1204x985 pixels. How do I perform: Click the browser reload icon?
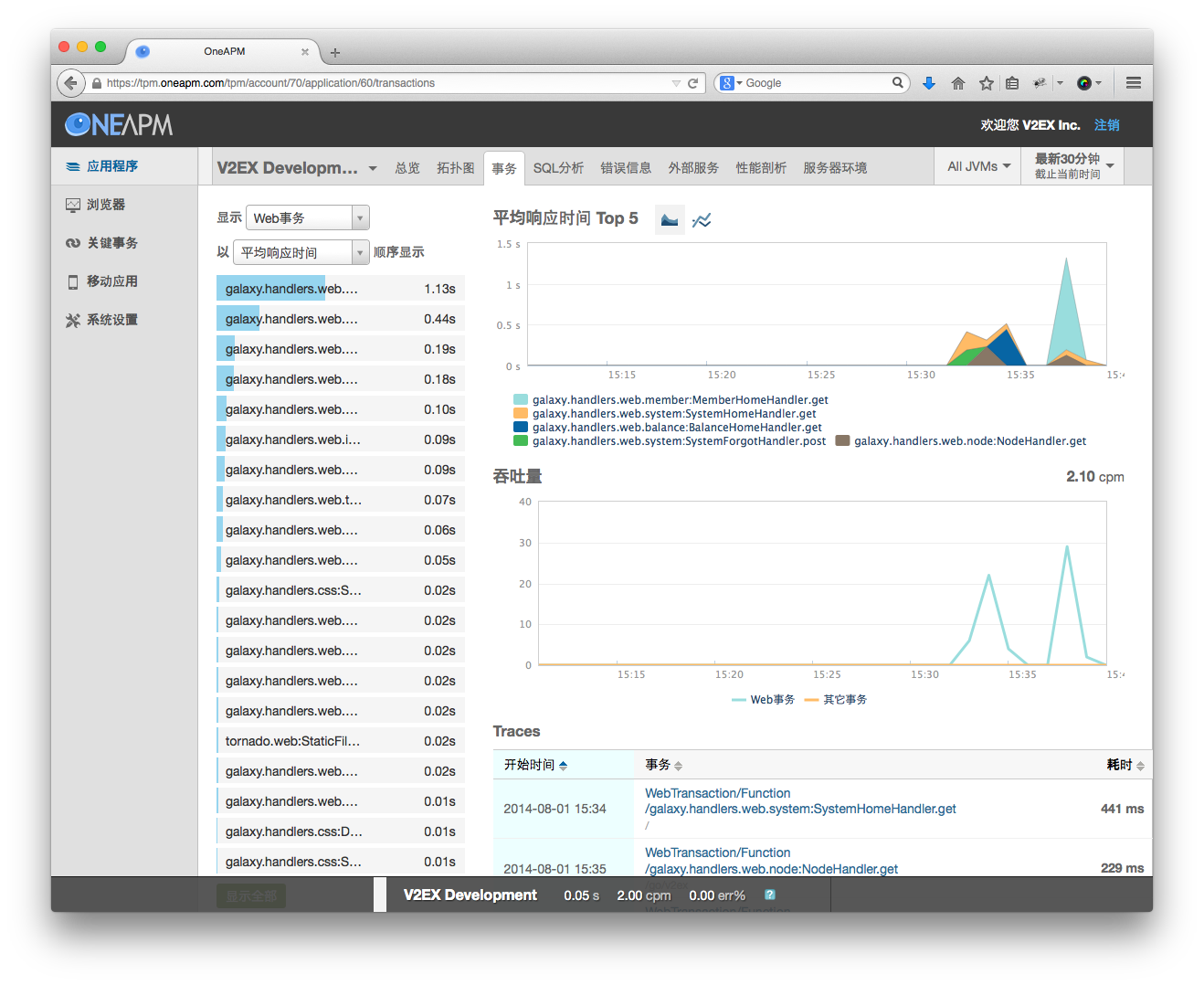point(693,83)
